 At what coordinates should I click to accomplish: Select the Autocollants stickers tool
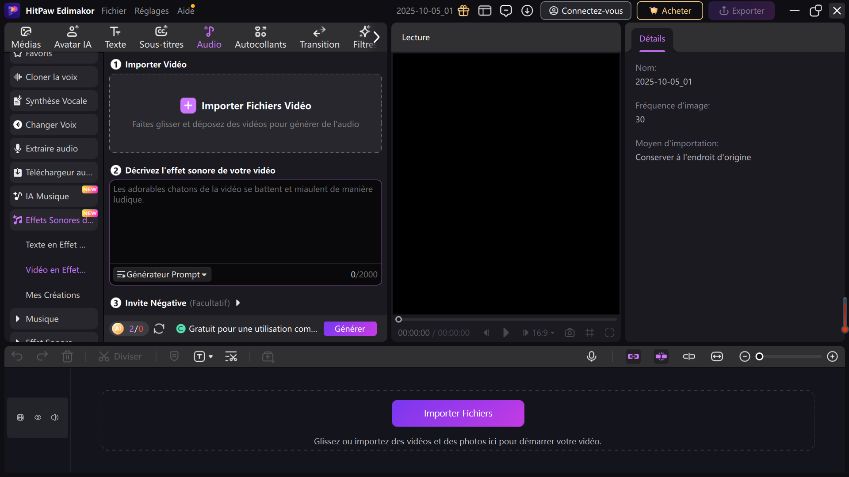click(x=260, y=38)
